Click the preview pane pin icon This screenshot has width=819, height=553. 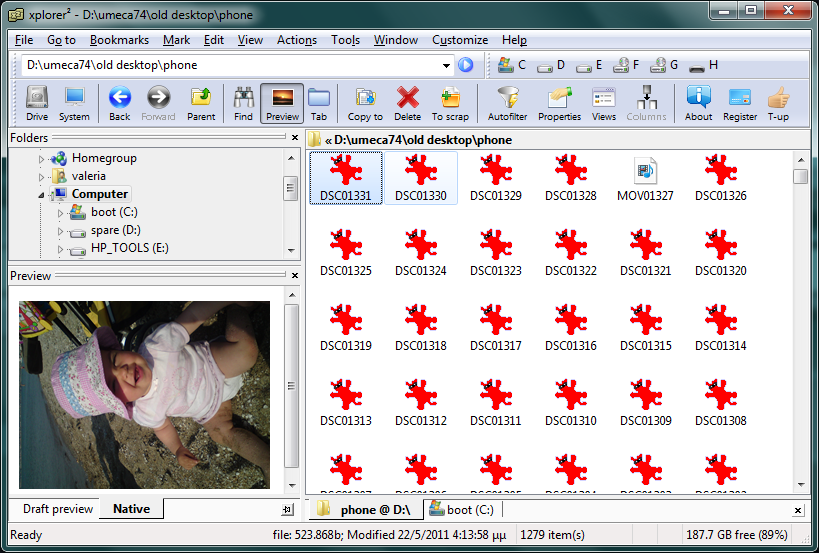[x=287, y=510]
